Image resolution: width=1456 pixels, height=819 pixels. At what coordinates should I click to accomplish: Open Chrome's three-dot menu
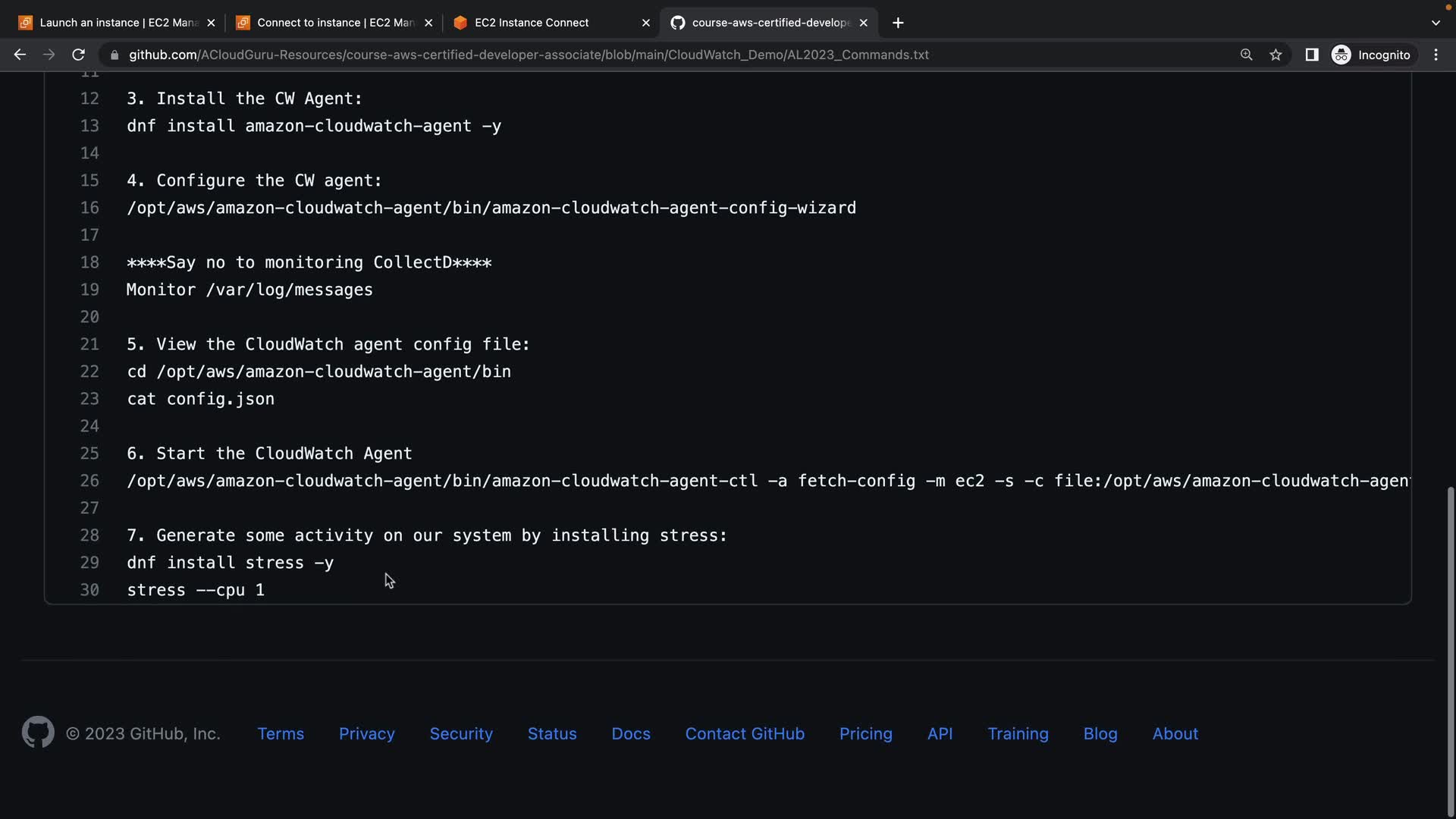1436,55
